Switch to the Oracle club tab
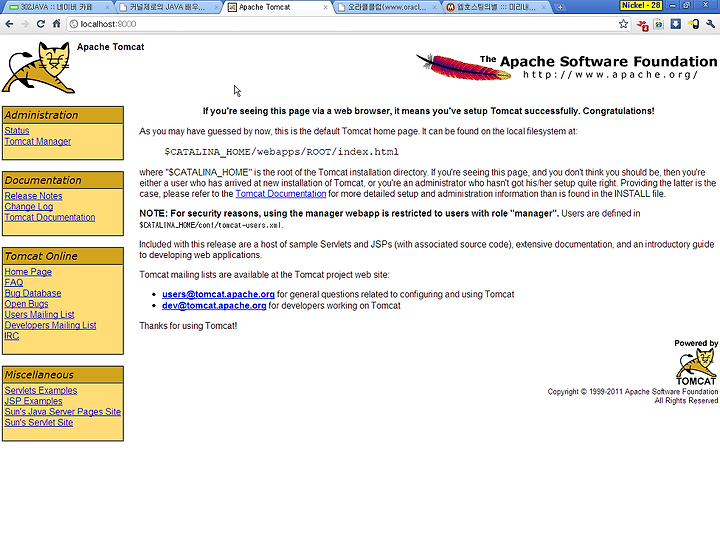 click(387, 7)
